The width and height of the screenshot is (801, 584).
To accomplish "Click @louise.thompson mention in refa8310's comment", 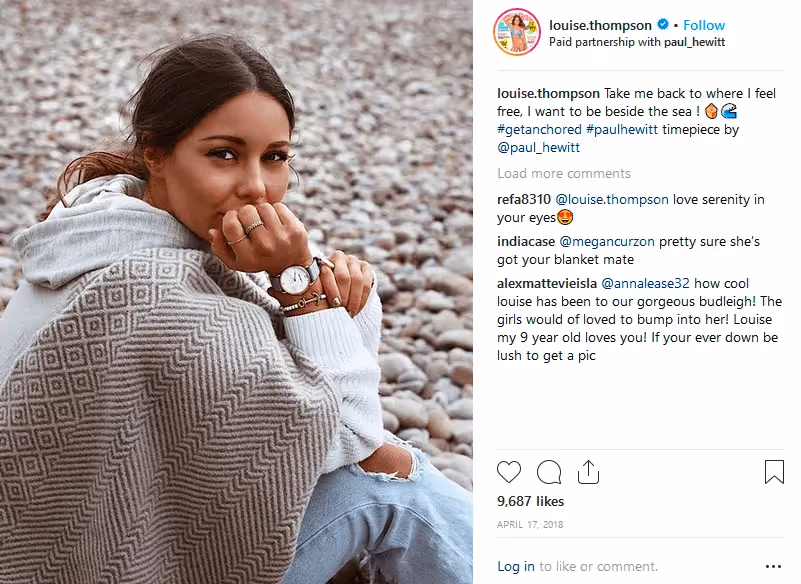I will (613, 199).
